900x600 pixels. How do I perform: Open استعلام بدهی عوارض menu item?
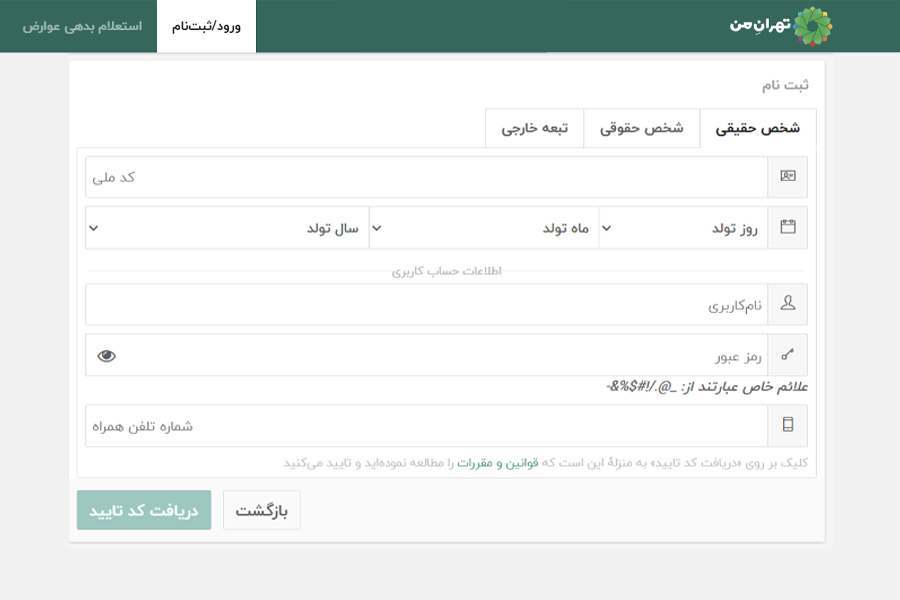(82, 25)
